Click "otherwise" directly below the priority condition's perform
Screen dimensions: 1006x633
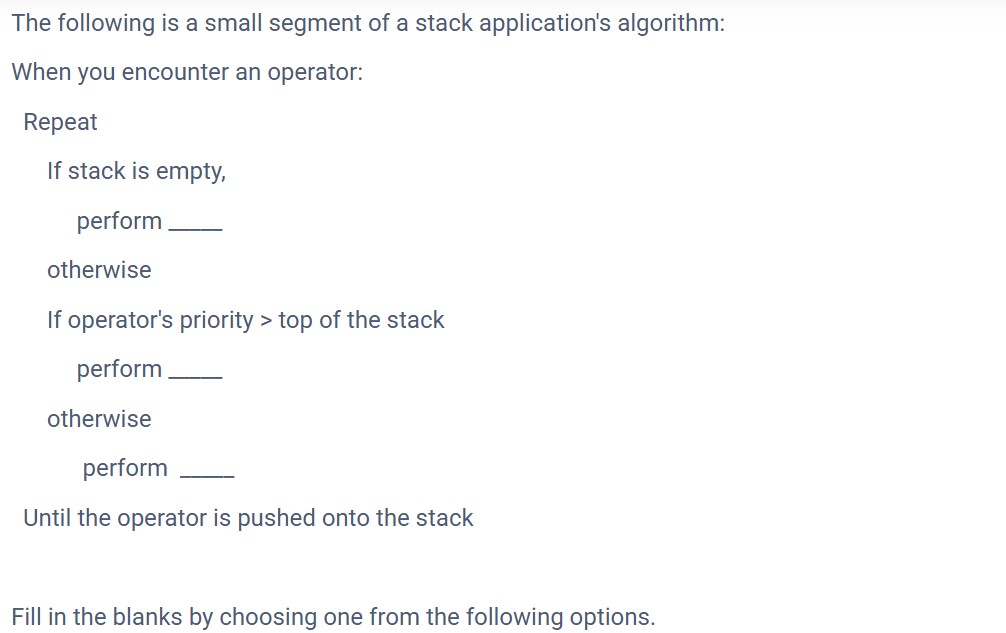pos(99,419)
